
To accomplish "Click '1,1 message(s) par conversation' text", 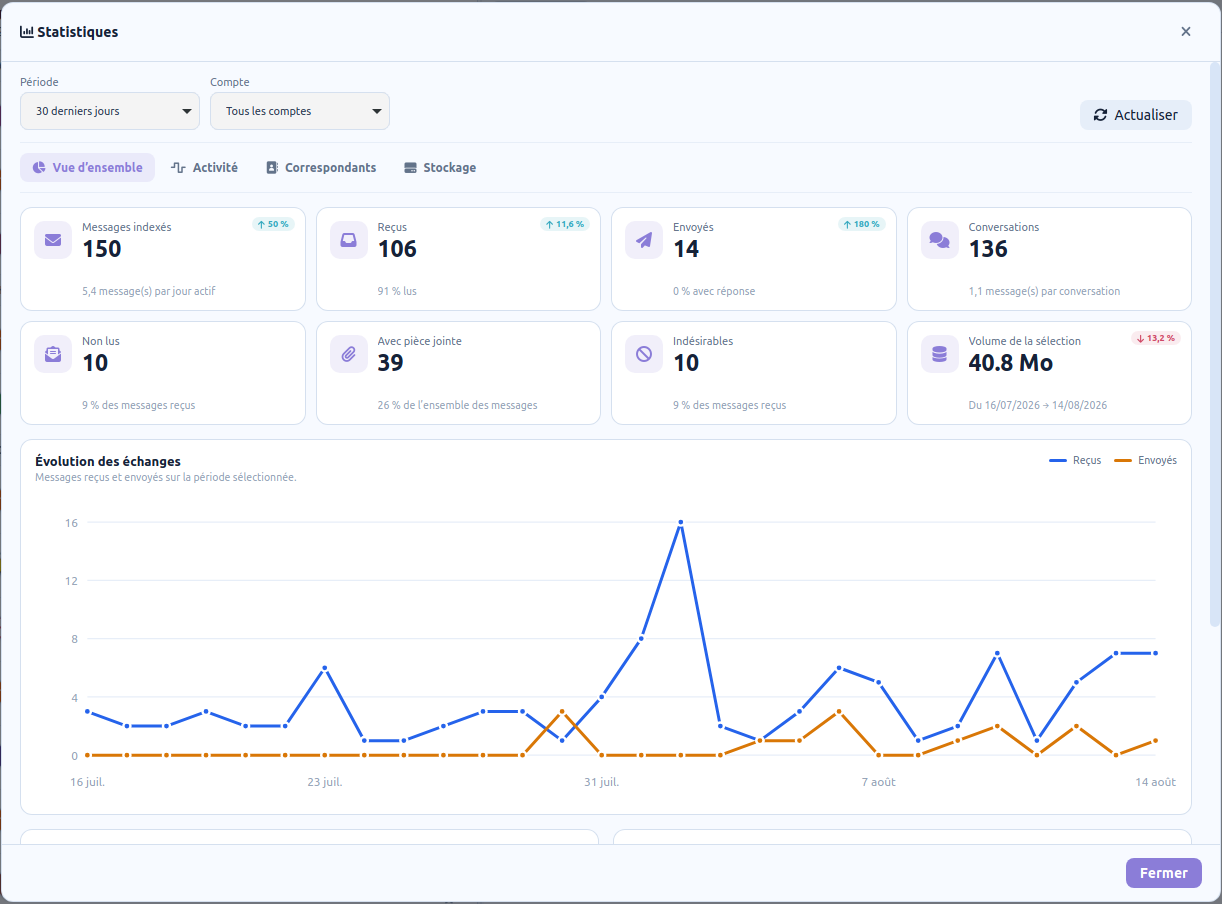I will tap(1044, 292).
